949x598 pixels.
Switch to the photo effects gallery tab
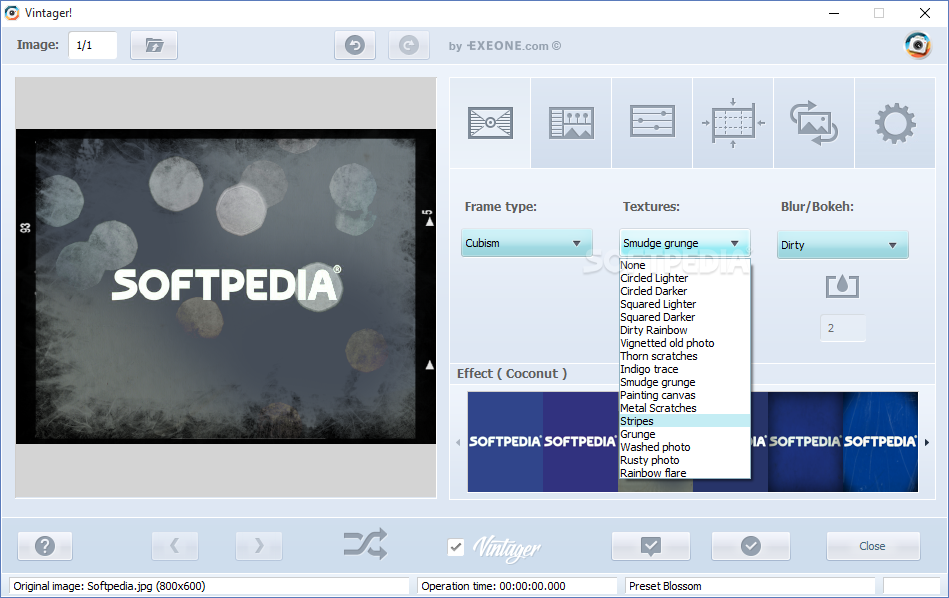tap(571, 123)
